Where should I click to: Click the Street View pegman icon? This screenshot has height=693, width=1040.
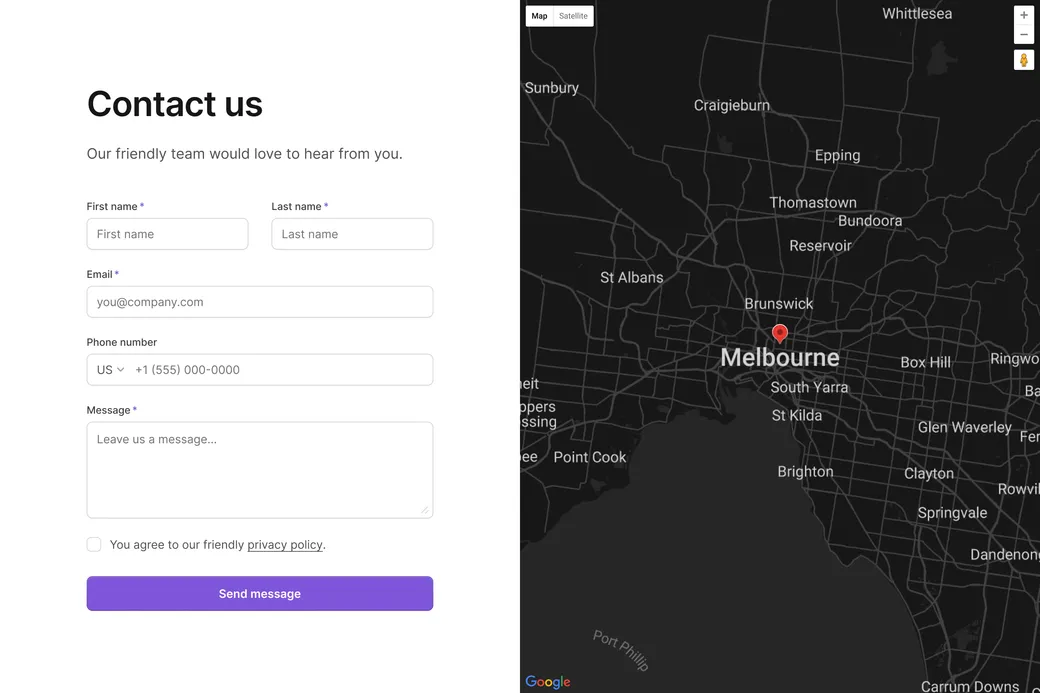pyautogui.click(x=1023, y=60)
